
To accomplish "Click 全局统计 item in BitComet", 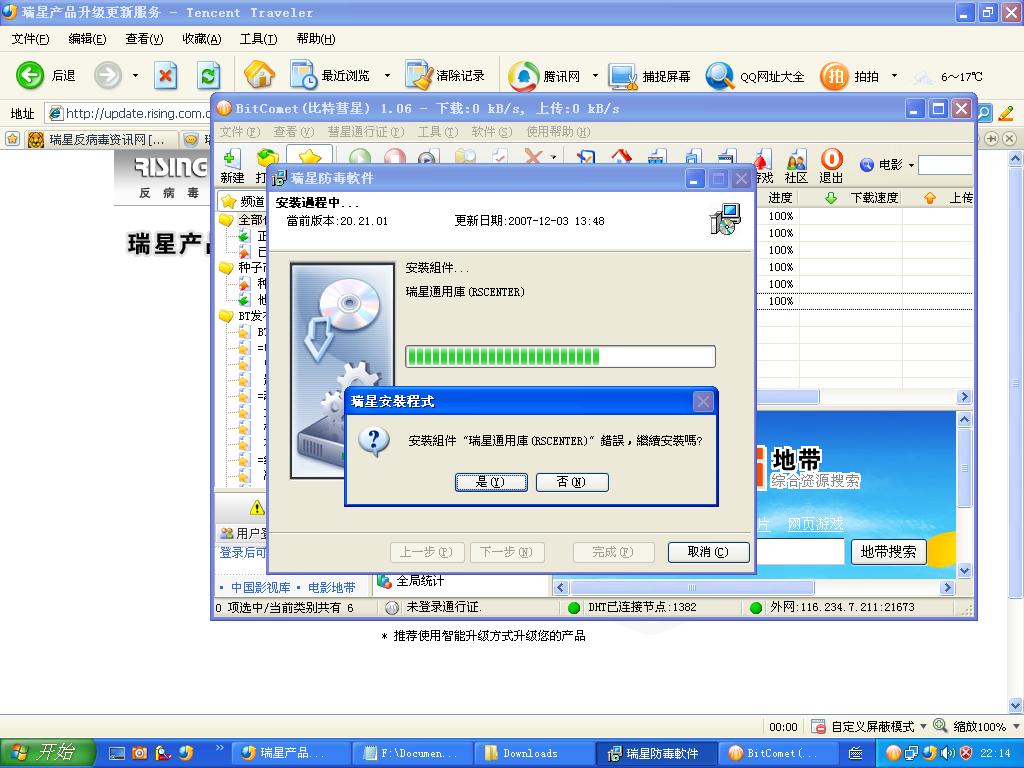I will tap(411, 581).
